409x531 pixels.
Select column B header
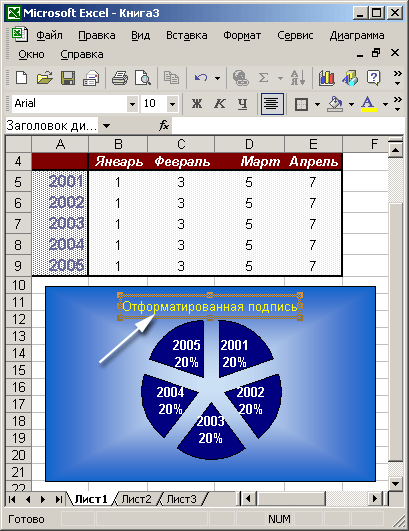pyautogui.click(x=118, y=144)
